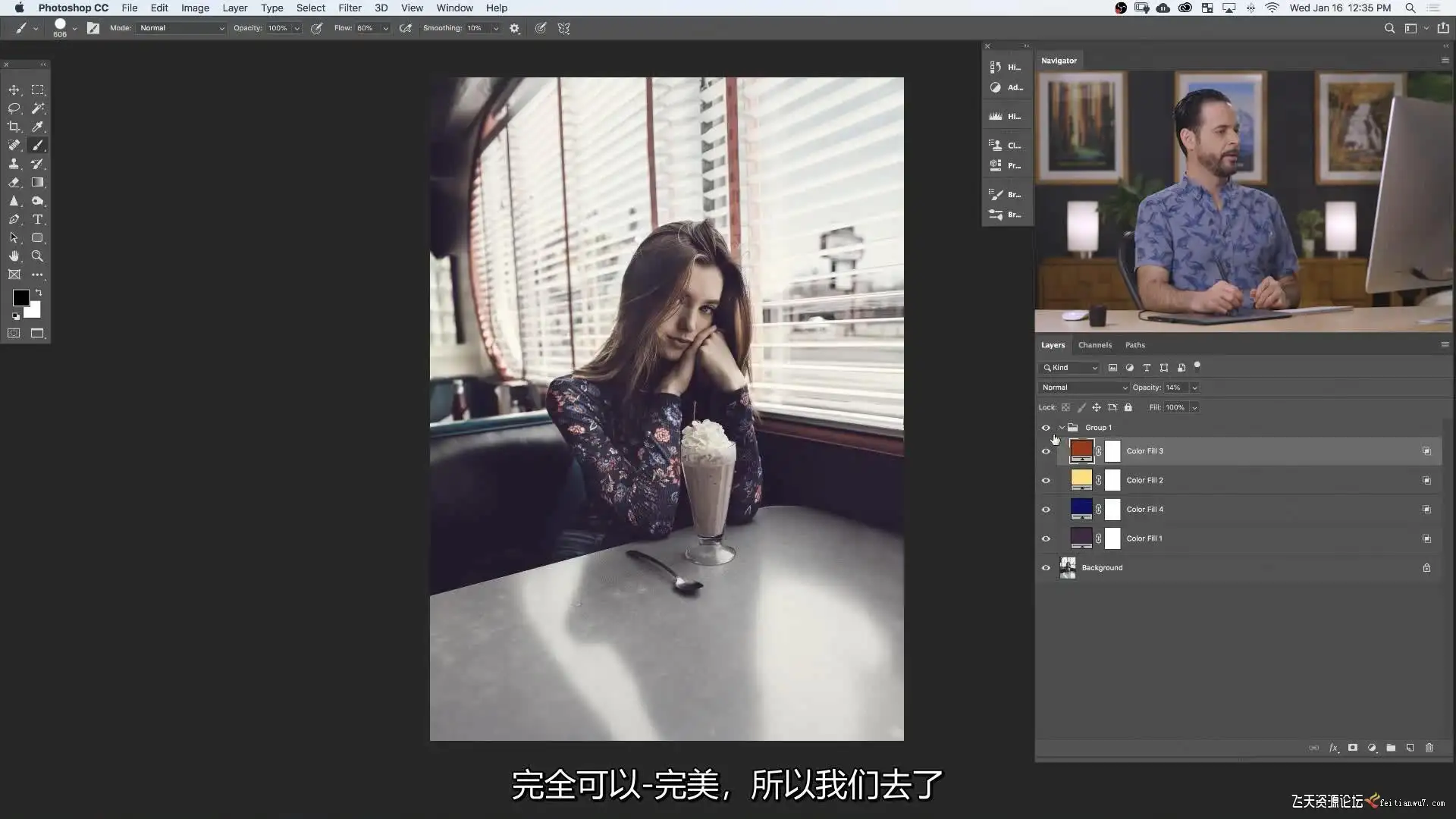This screenshot has height=819, width=1456.
Task: Select the Eraser tool
Action: 14,183
